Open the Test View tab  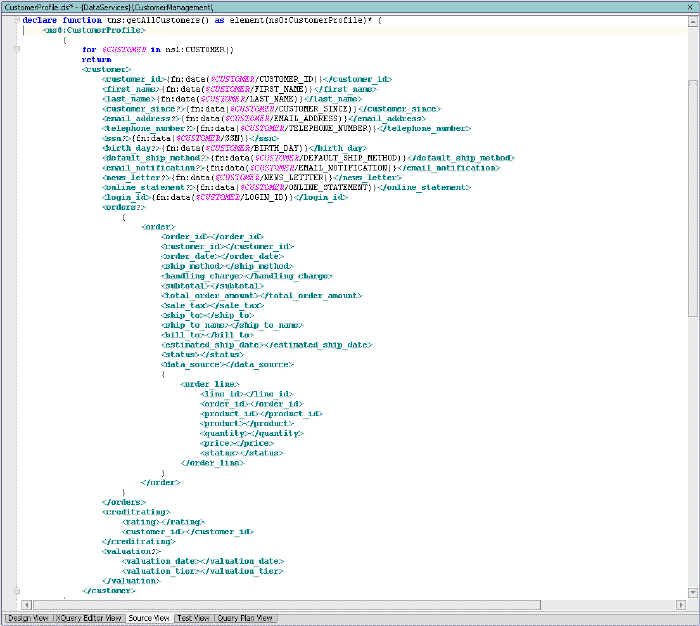[x=193, y=618]
